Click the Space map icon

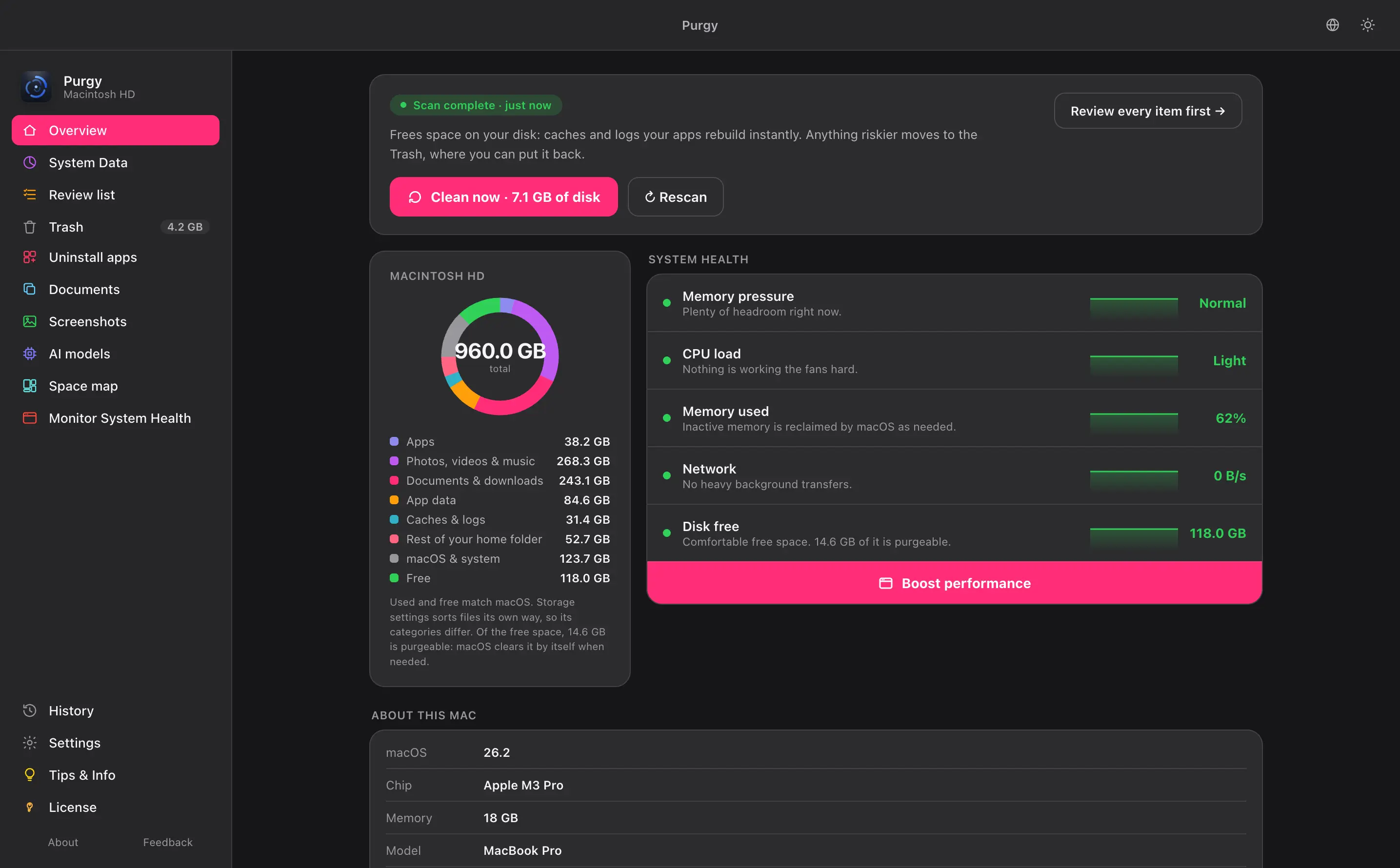coord(30,386)
